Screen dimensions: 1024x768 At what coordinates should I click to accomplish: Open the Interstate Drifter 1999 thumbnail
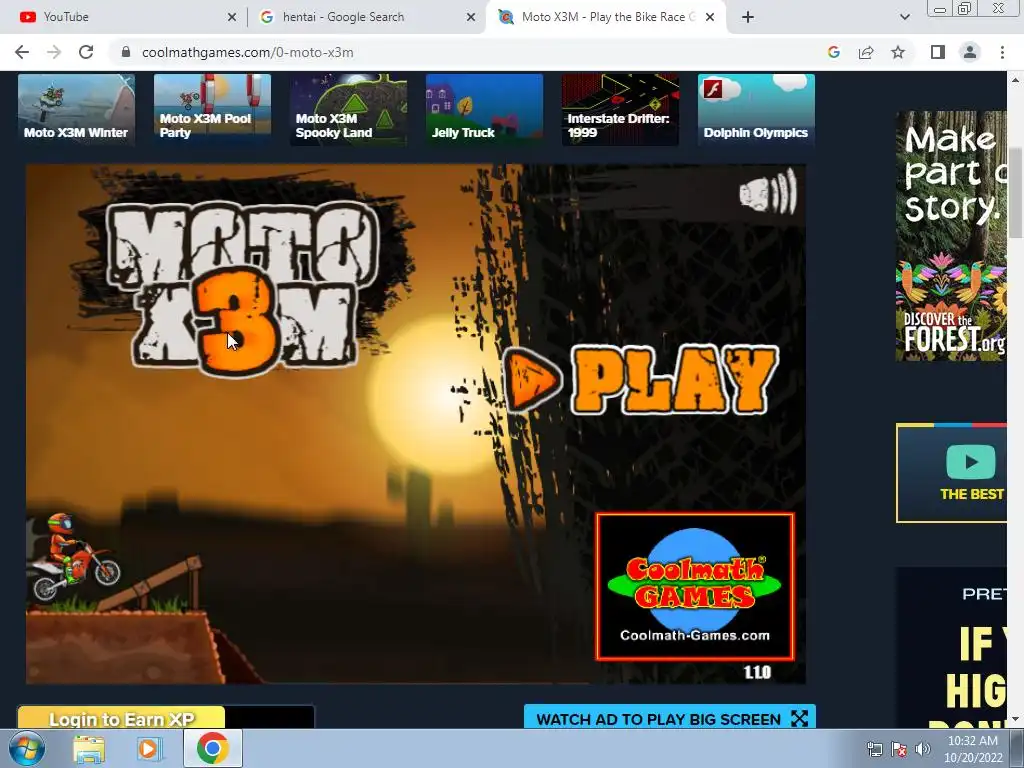click(x=620, y=108)
